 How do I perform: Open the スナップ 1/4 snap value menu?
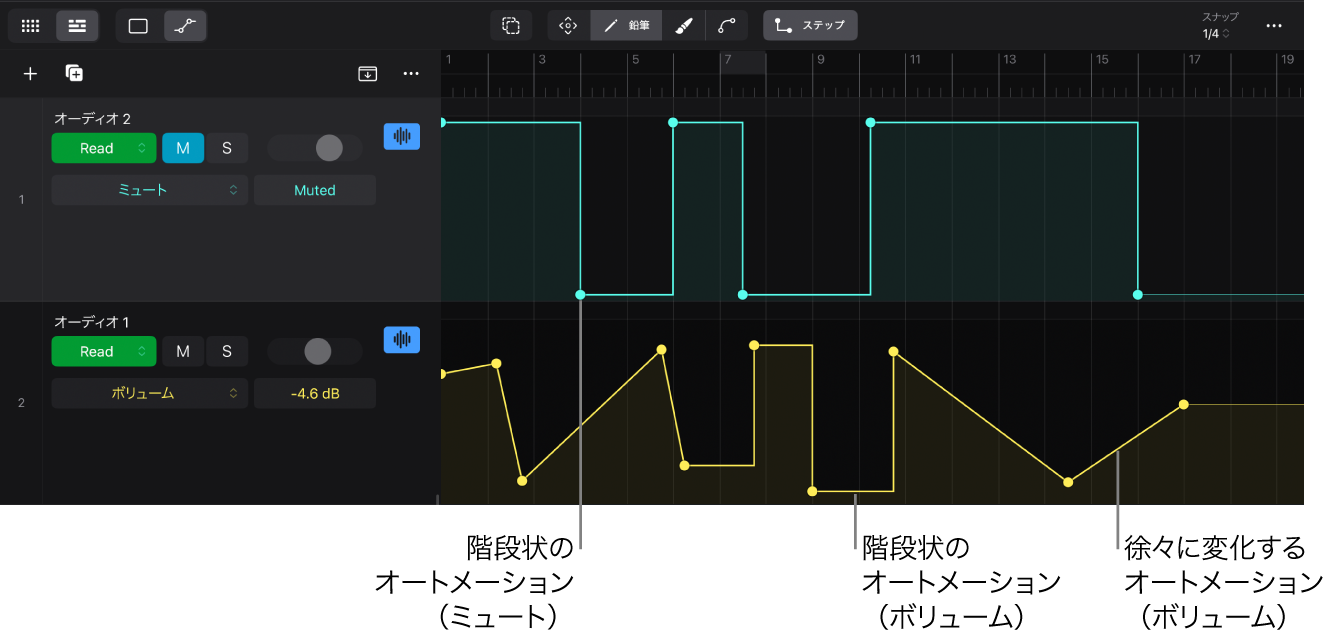pos(1216,34)
